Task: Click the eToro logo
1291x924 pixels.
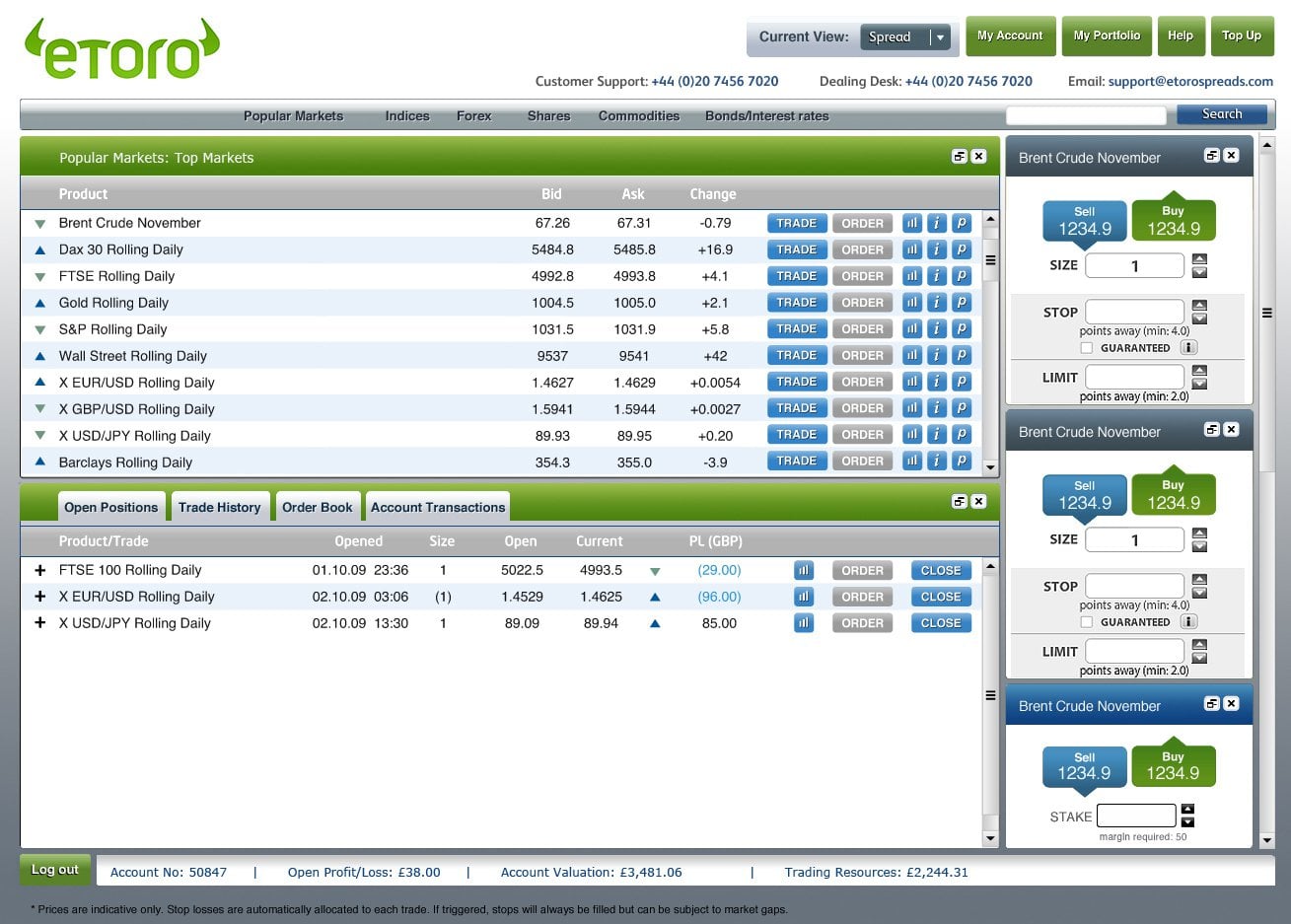Action: point(121,49)
